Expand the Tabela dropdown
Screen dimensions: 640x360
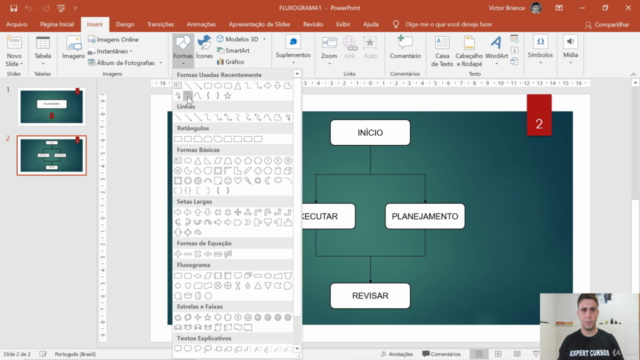click(43, 64)
